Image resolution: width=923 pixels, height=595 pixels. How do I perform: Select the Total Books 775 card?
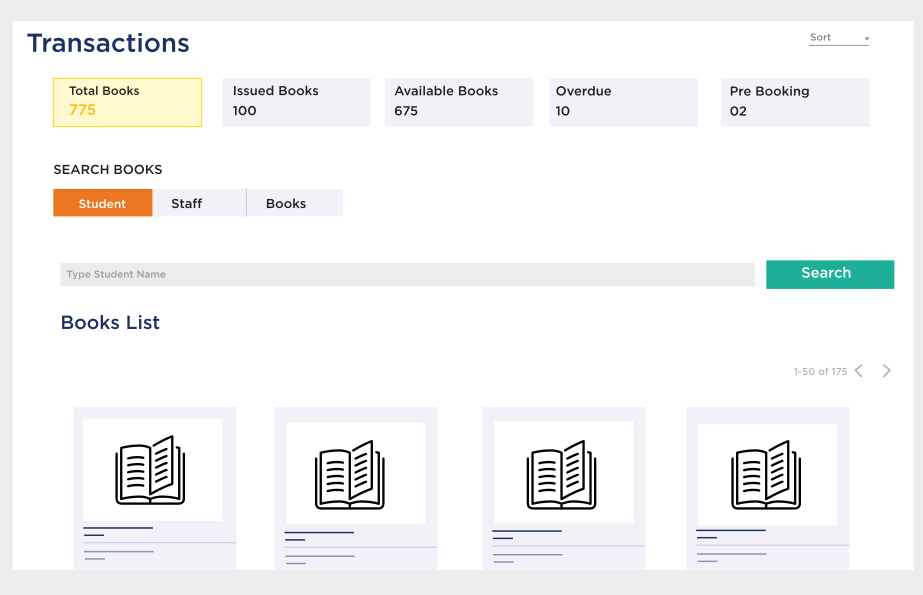pos(127,102)
